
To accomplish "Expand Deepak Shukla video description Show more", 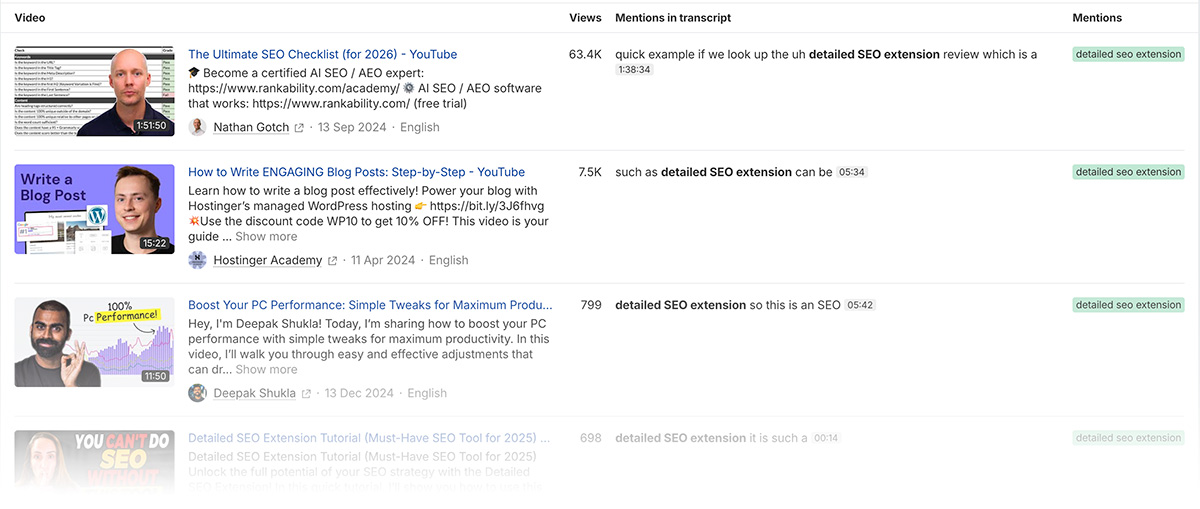I will point(266,370).
